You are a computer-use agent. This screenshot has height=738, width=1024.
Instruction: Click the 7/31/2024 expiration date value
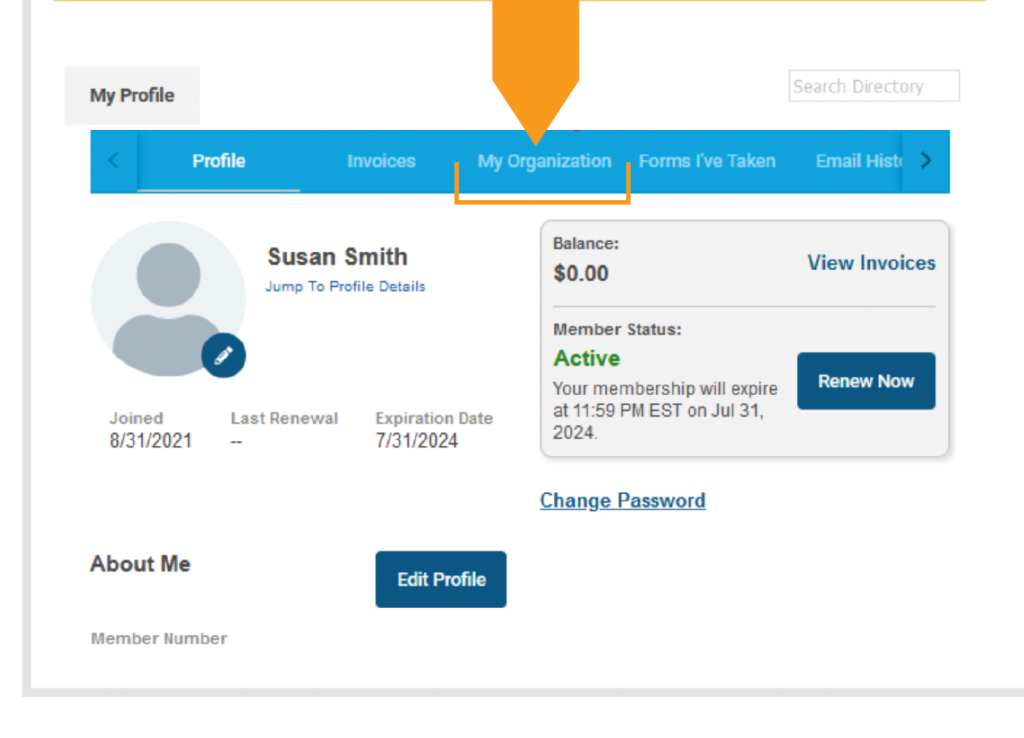coord(416,441)
